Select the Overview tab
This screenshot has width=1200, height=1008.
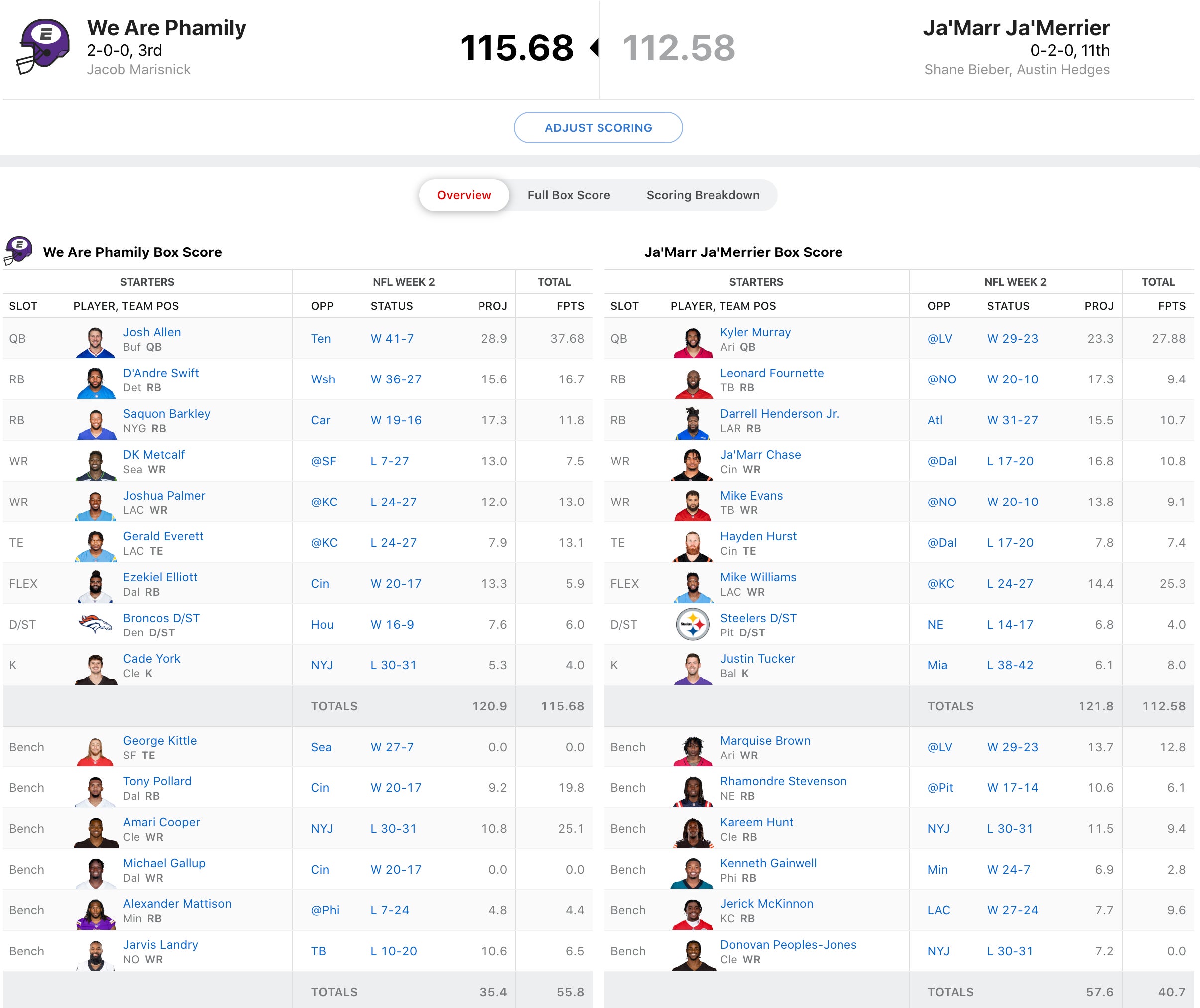pos(464,195)
